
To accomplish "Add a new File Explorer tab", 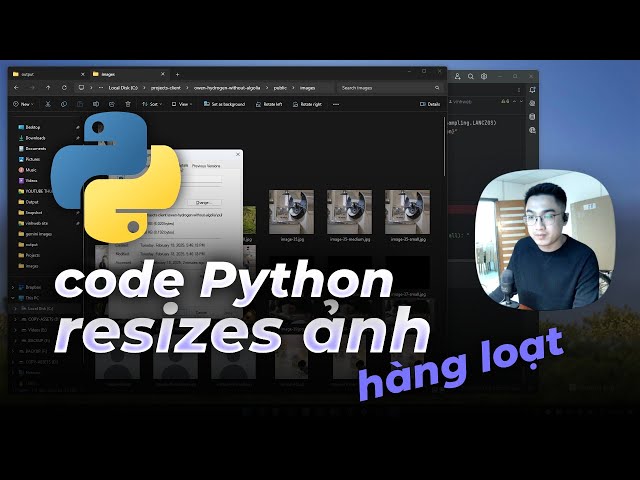I will (x=178, y=74).
